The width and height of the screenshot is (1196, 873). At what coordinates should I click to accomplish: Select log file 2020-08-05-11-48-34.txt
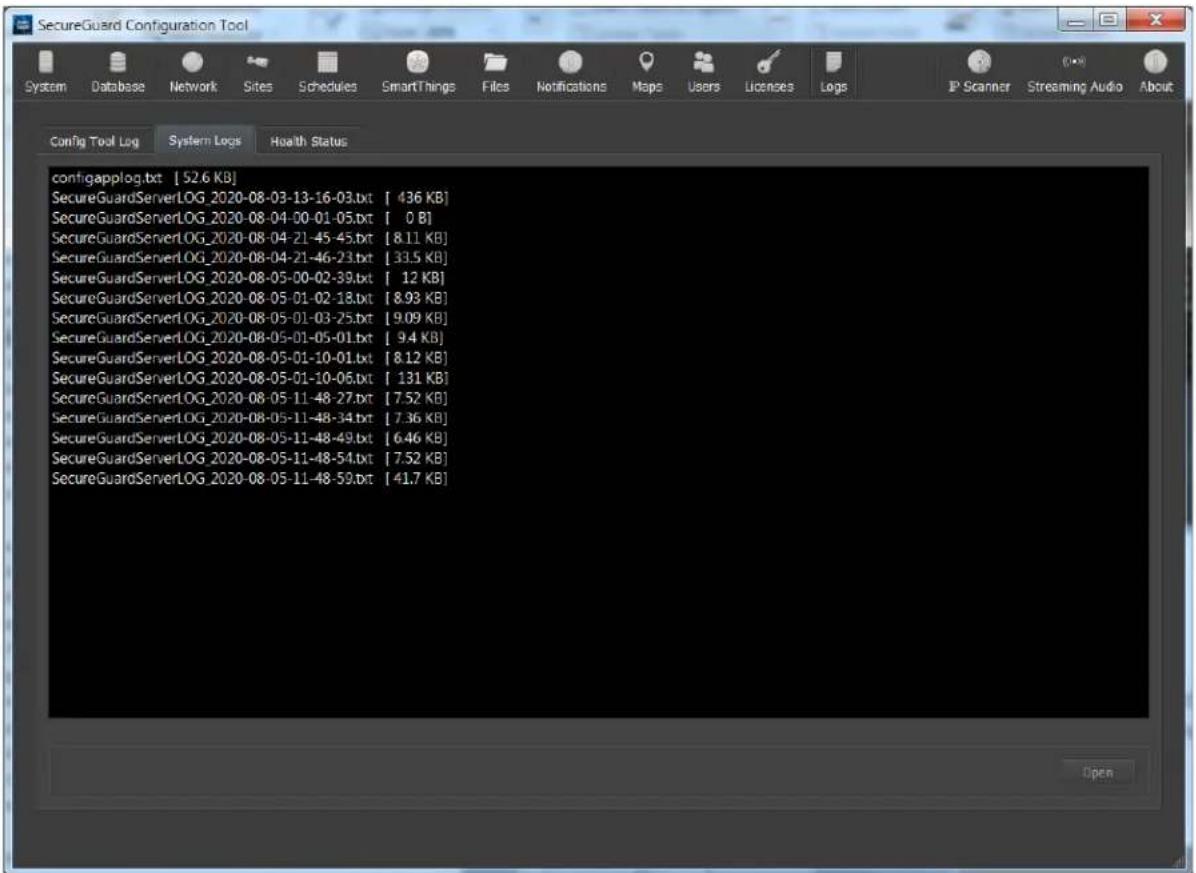point(249,418)
